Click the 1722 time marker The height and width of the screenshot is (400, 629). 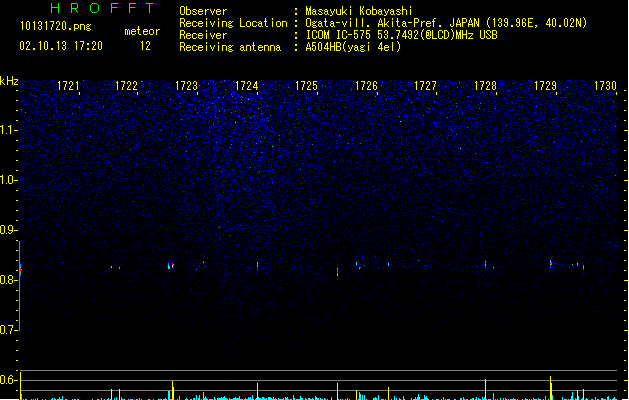tap(126, 86)
